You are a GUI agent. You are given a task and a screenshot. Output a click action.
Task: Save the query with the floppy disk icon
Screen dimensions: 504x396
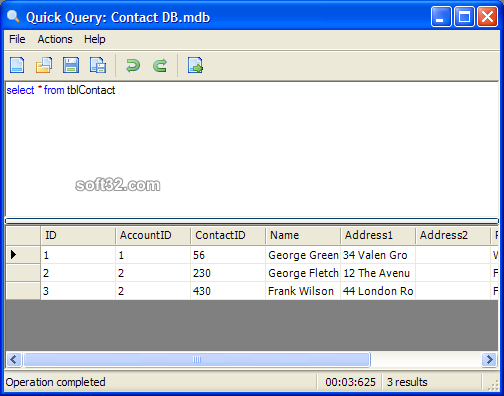(x=71, y=65)
